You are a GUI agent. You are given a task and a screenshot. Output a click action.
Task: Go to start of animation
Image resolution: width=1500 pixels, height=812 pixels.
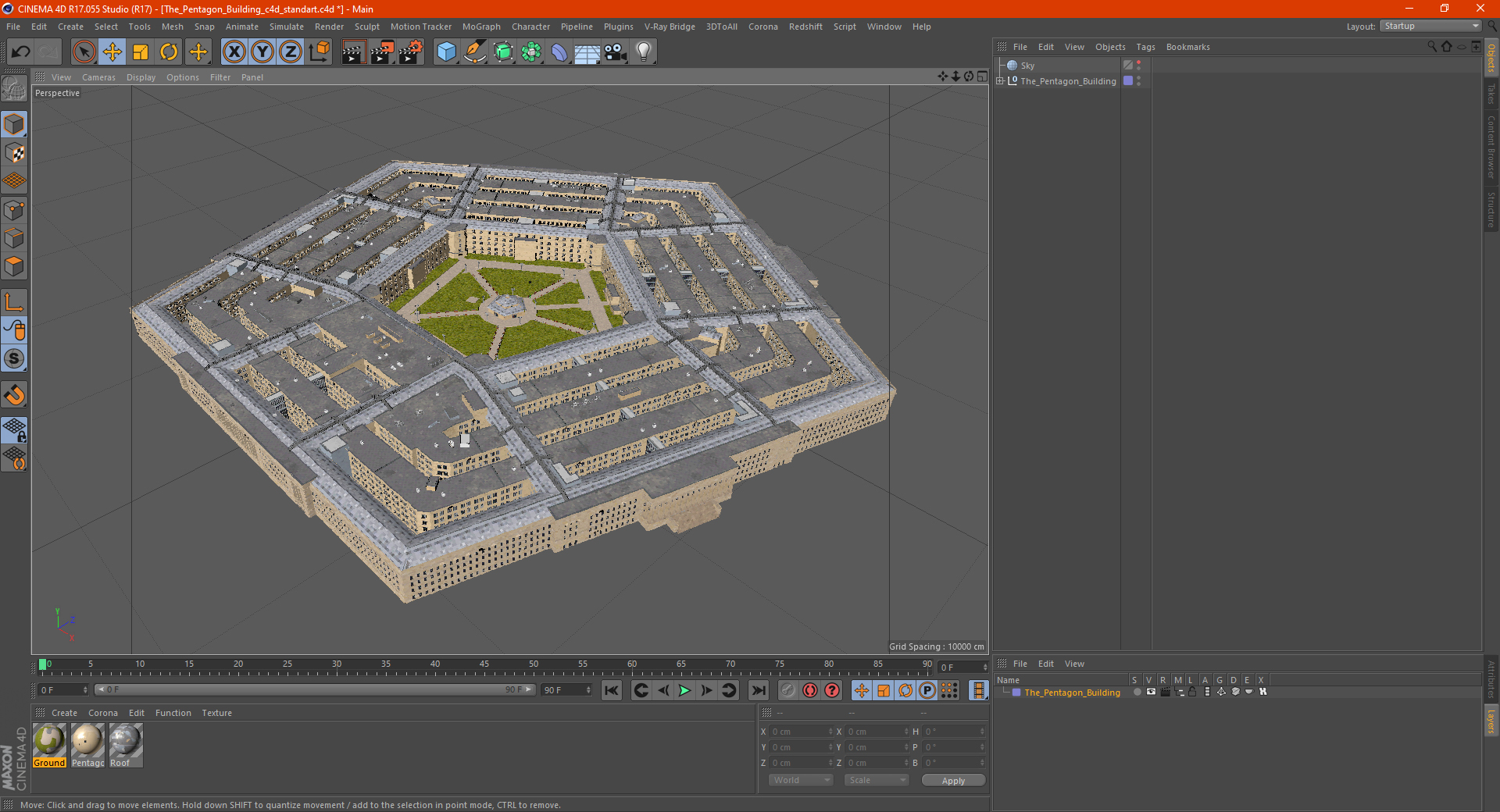[612, 690]
